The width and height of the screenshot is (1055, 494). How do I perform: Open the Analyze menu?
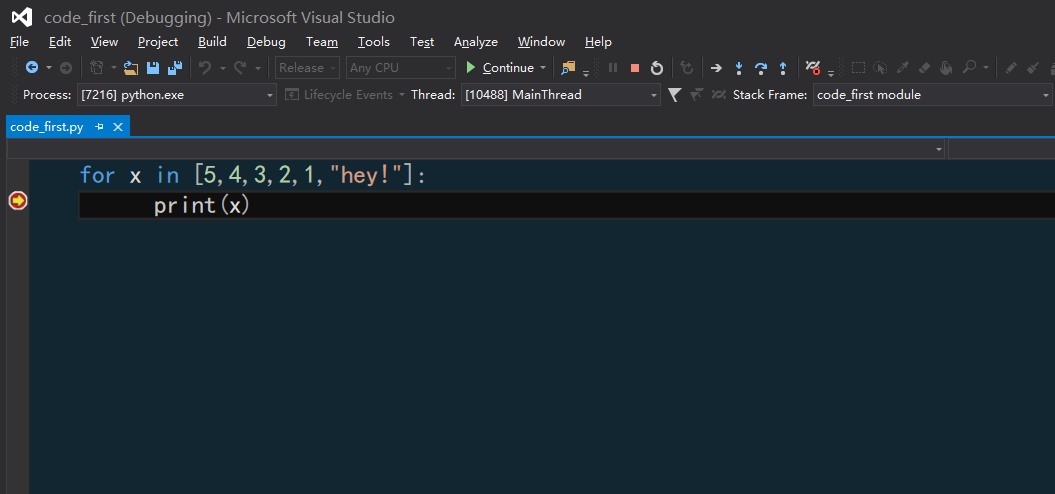(x=476, y=42)
